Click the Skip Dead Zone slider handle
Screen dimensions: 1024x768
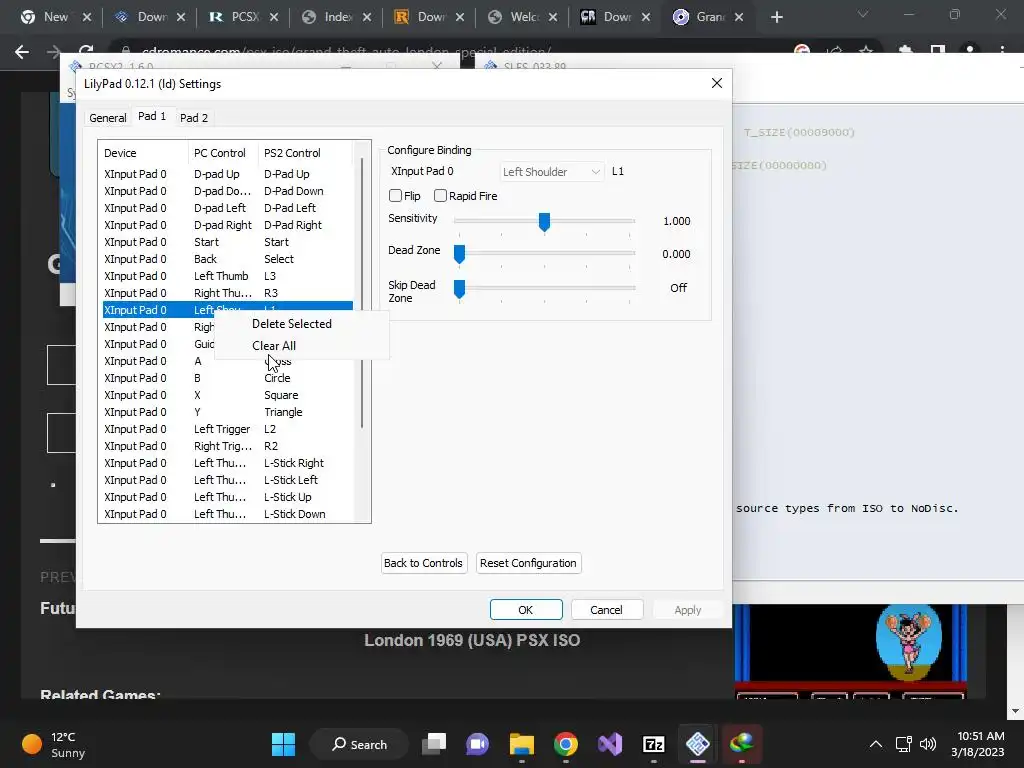click(x=459, y=288)
